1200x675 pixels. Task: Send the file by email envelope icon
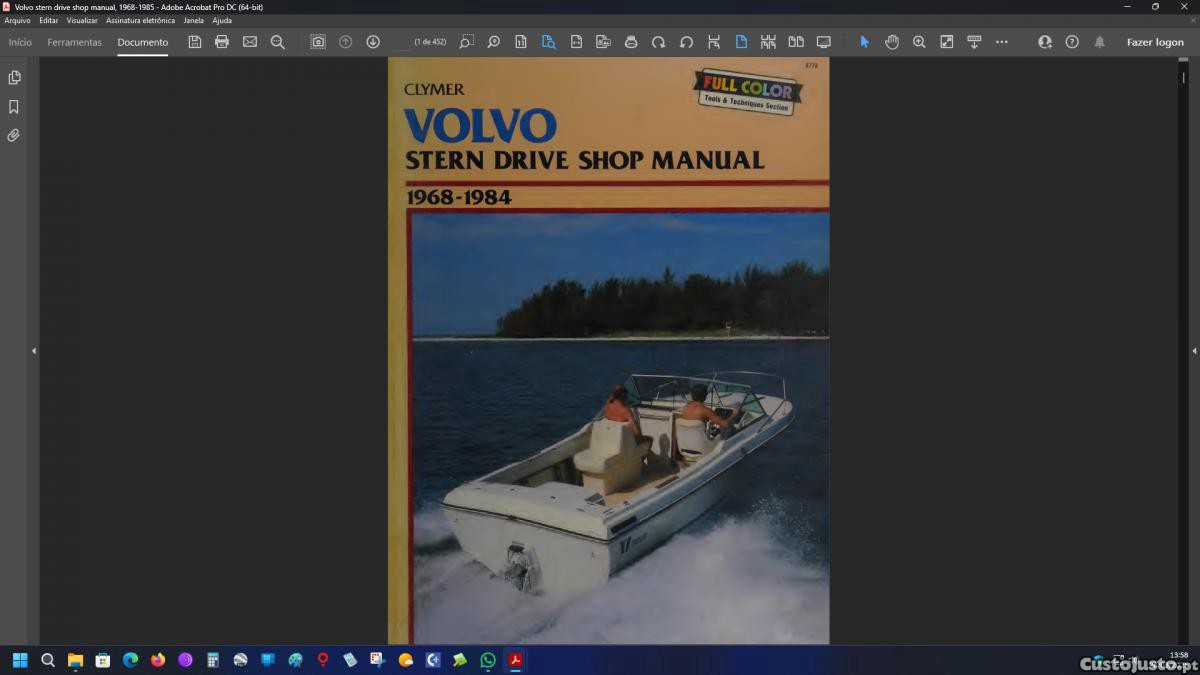[x=250, y=42]
